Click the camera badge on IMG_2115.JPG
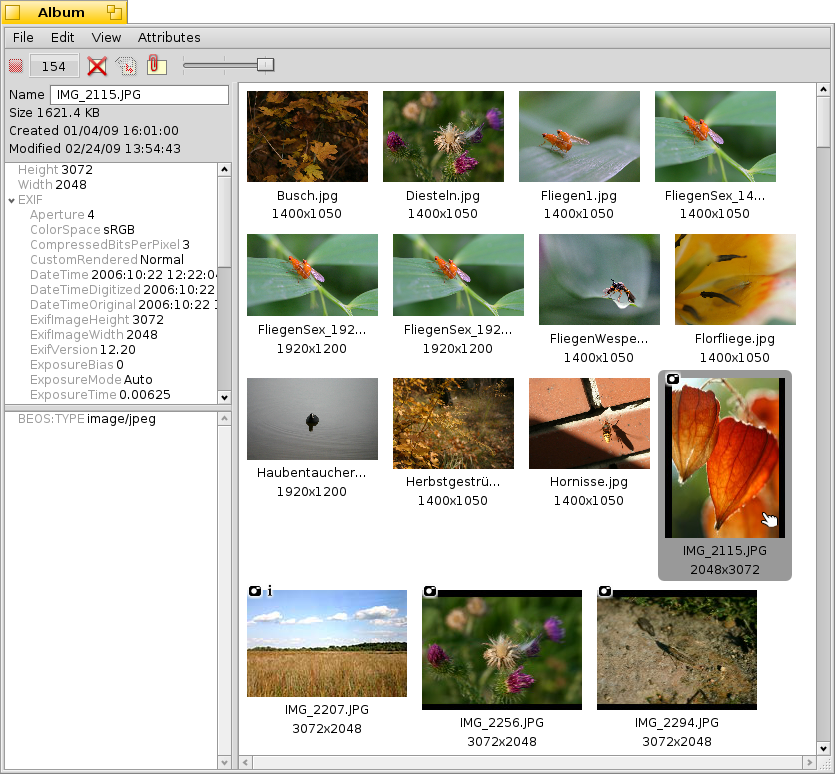The width and height of the screenshot is (835, 774). (x=673, y=379)
